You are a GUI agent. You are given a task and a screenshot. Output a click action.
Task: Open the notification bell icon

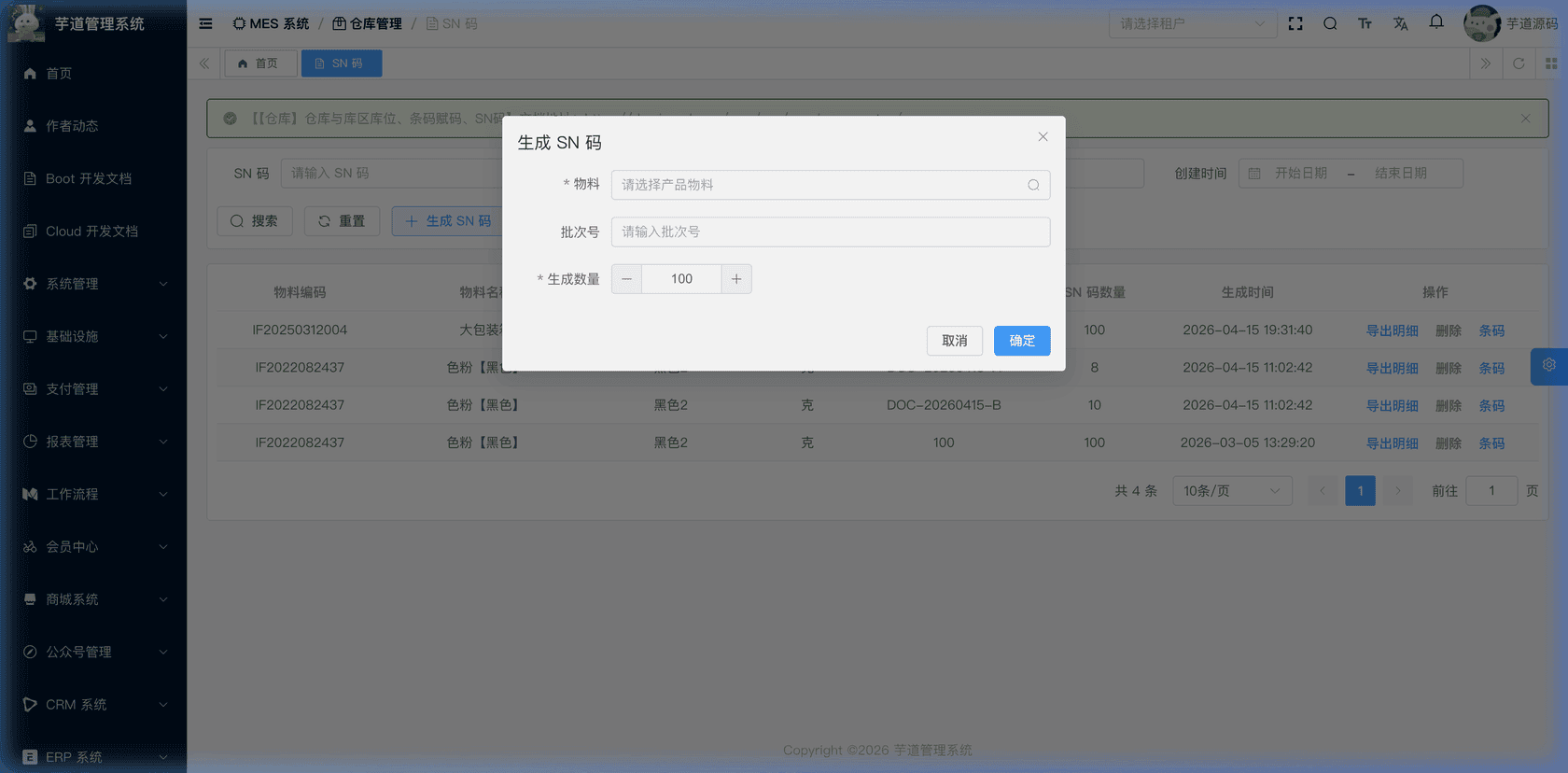point(1436,22)
